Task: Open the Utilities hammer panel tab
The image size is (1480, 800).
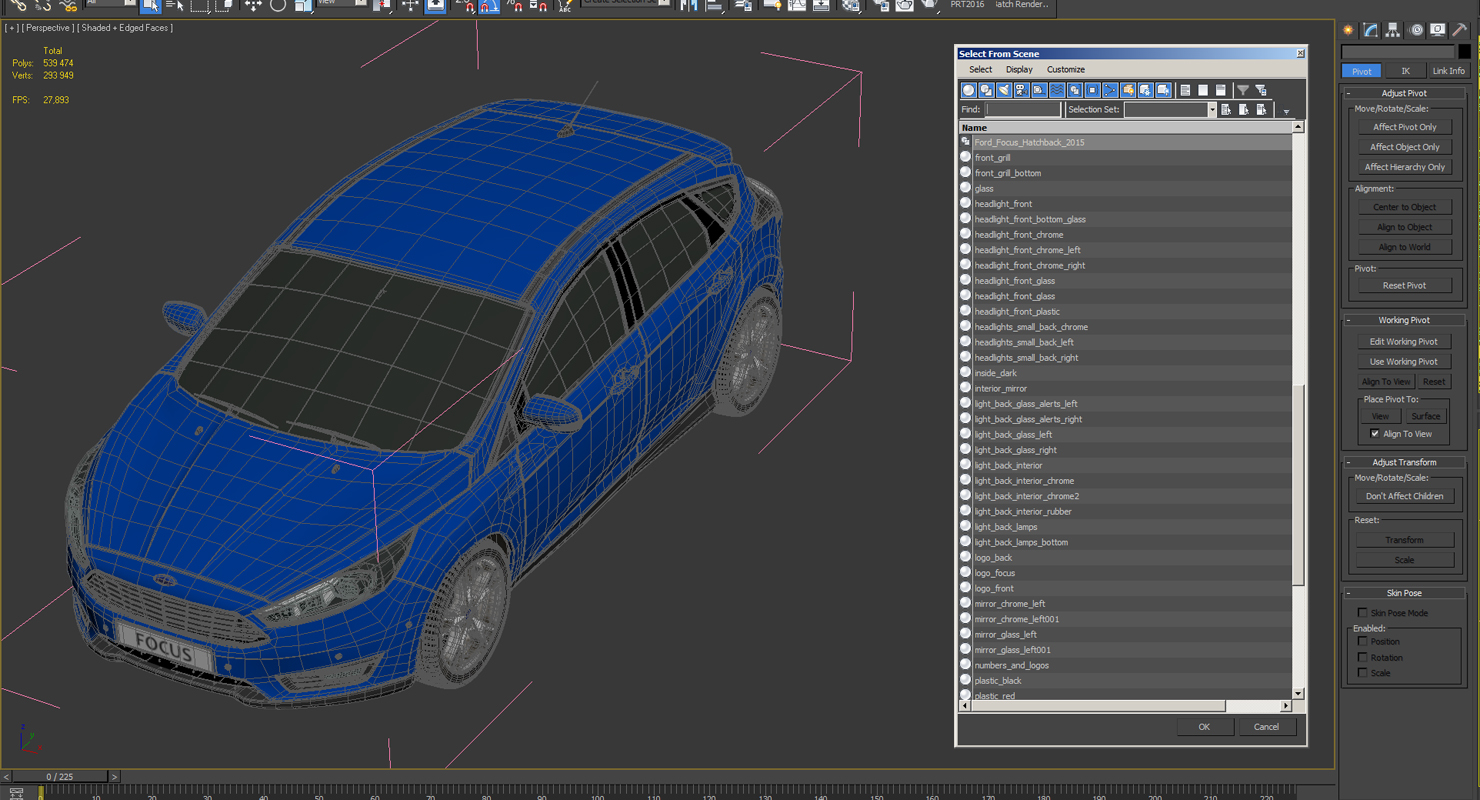Action: tap(1460, 30)
